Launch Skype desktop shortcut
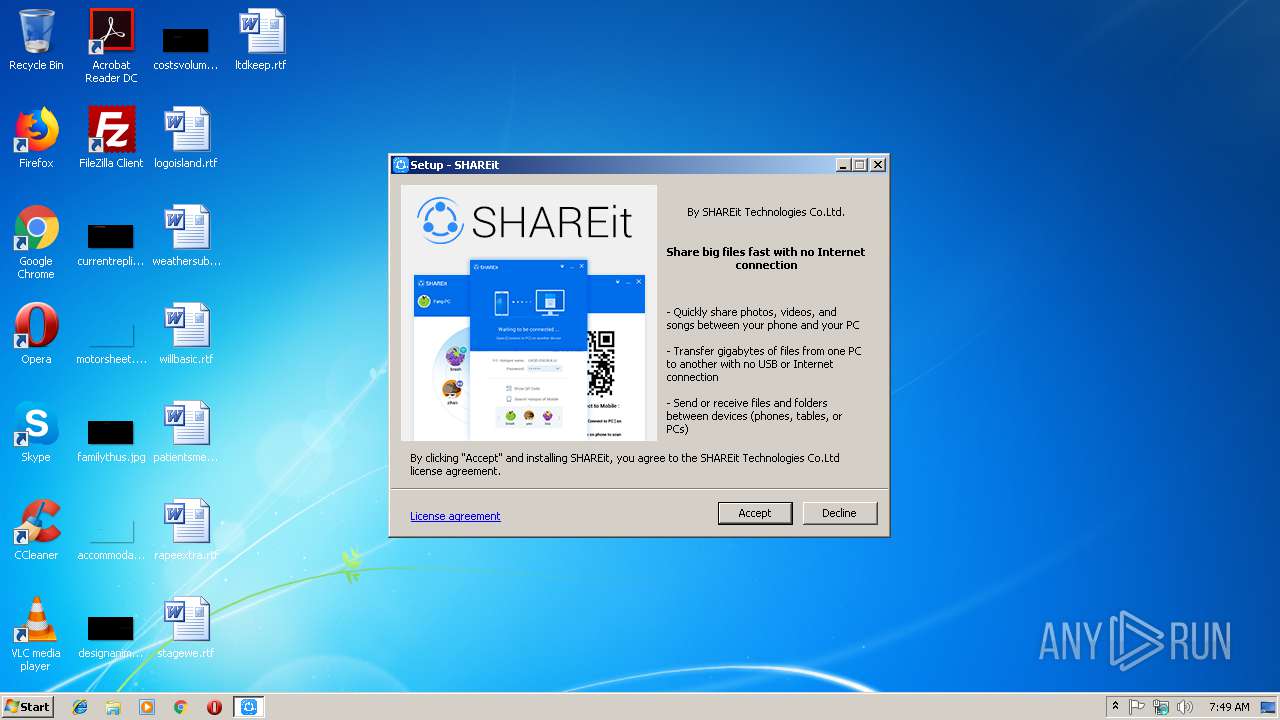The width and height of the screenshot is (1280, 720). click(x=36, y=433)
